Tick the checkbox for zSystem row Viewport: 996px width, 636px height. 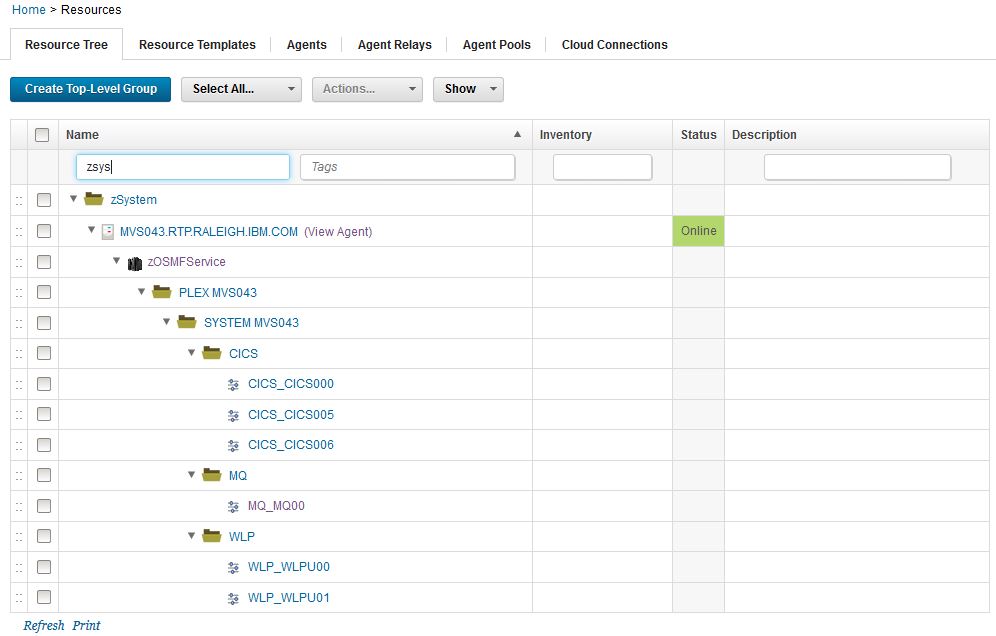[x=44, y=200]
